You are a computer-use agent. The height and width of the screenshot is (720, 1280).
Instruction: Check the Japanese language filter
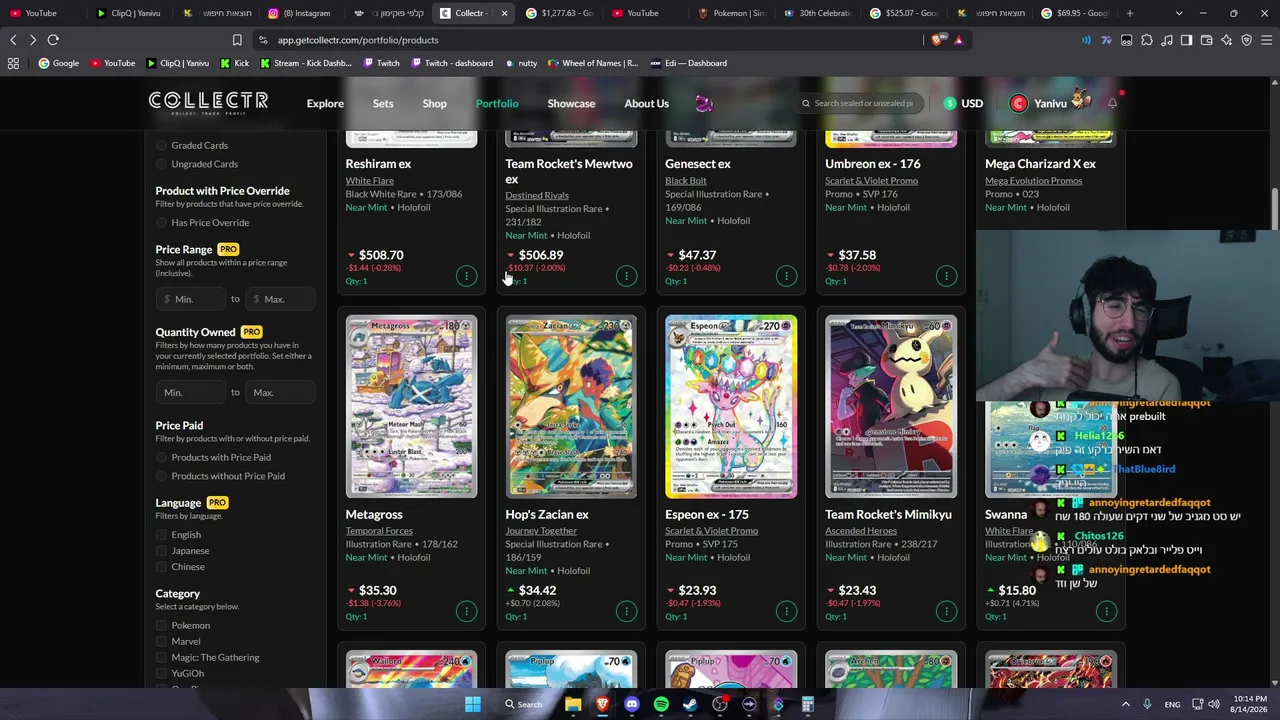(x=161, y=551)
